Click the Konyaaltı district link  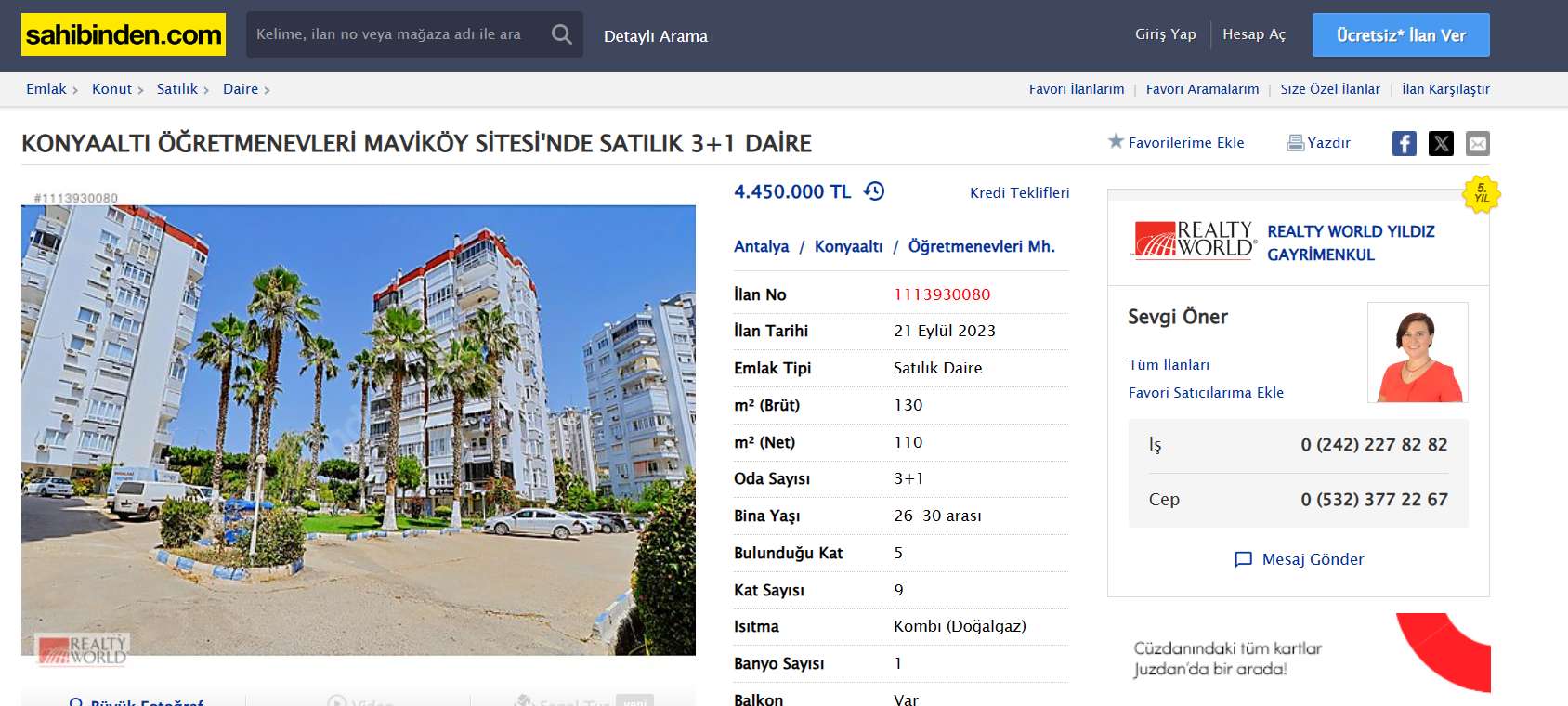(x=849, y=246)
